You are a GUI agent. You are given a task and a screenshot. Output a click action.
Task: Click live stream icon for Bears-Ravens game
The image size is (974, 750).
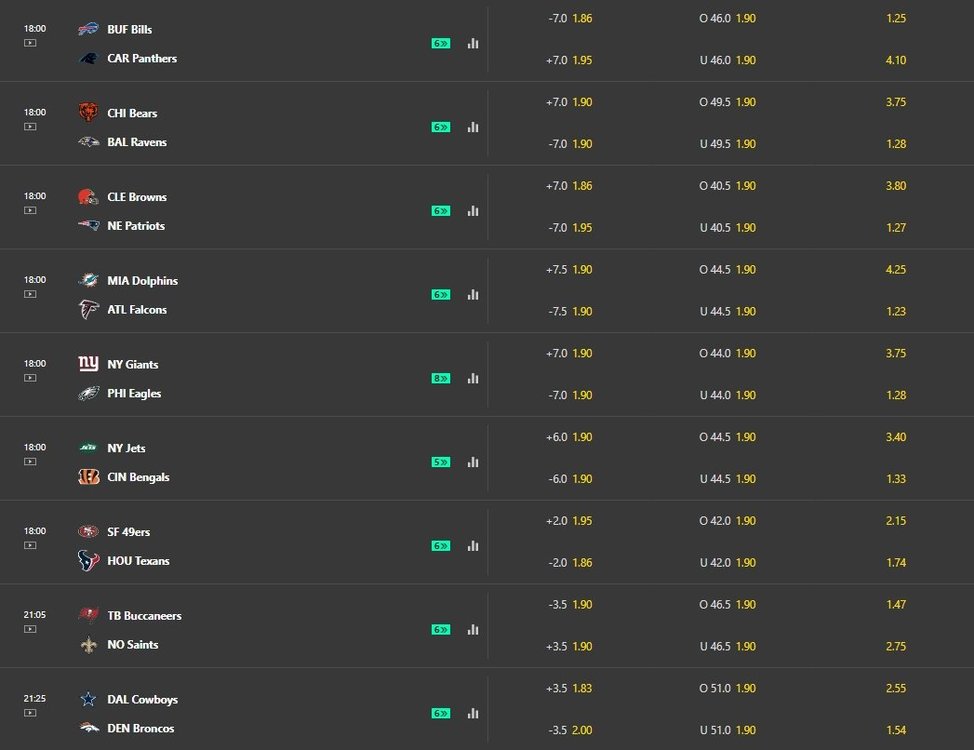(30, 127)
